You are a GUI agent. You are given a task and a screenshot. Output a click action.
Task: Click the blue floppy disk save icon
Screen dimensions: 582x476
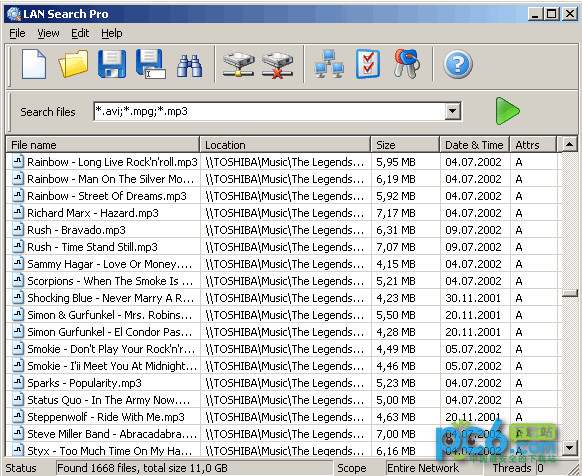(x=112, y=64)
